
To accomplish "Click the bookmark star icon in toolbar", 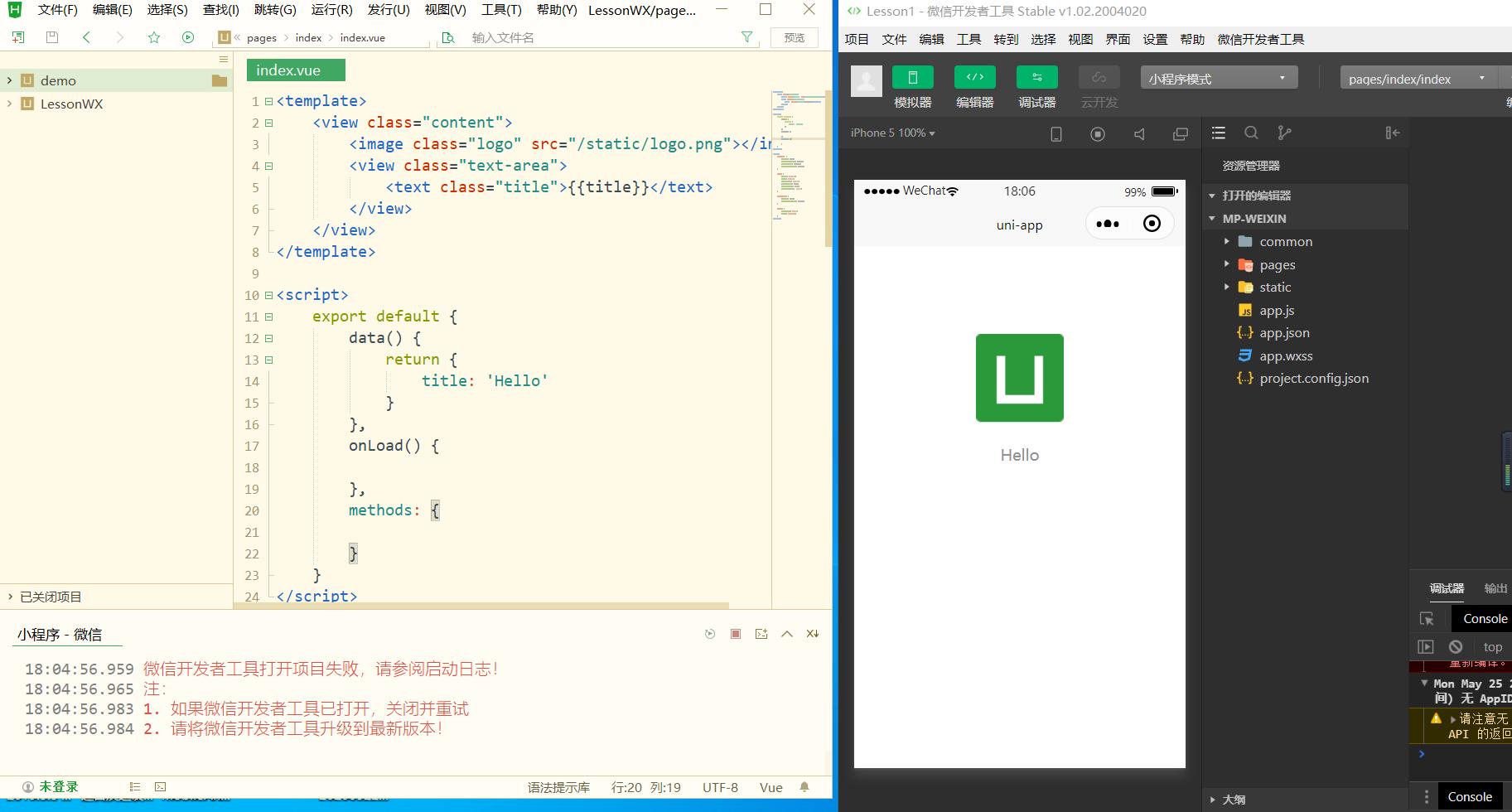I will coord(154,37).
